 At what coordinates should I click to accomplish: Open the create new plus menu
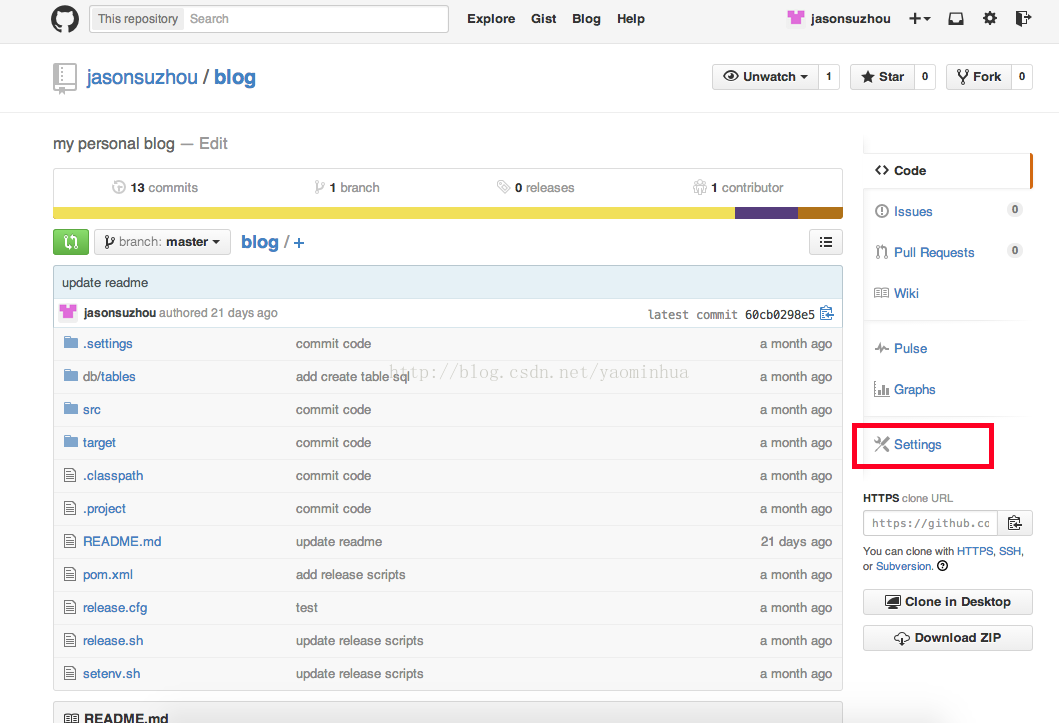click(x=919, y=19)
